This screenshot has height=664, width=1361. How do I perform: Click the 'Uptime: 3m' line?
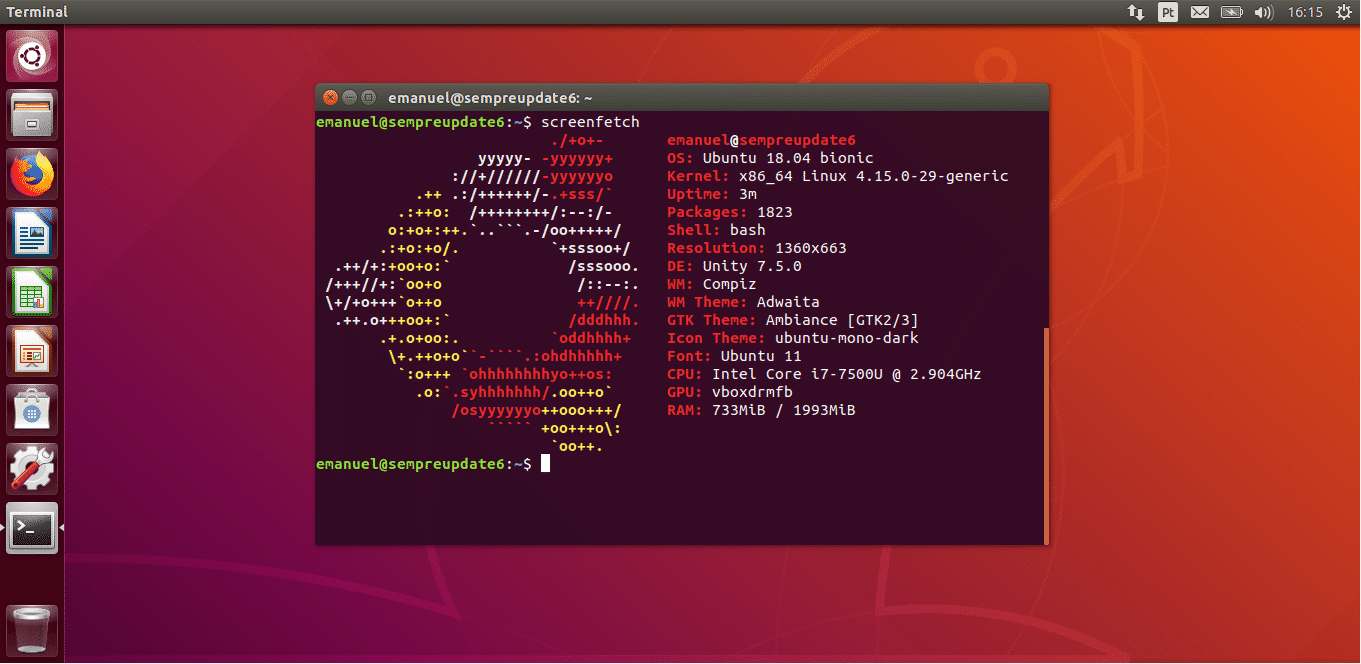pyautogui.click(x=712, y=194)
